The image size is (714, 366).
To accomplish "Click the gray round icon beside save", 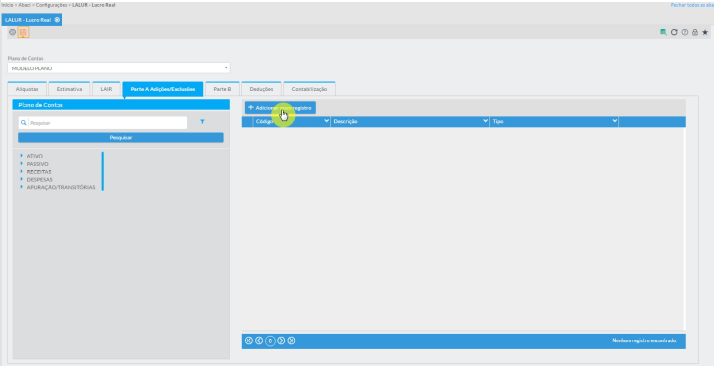I will pos(12,32).
